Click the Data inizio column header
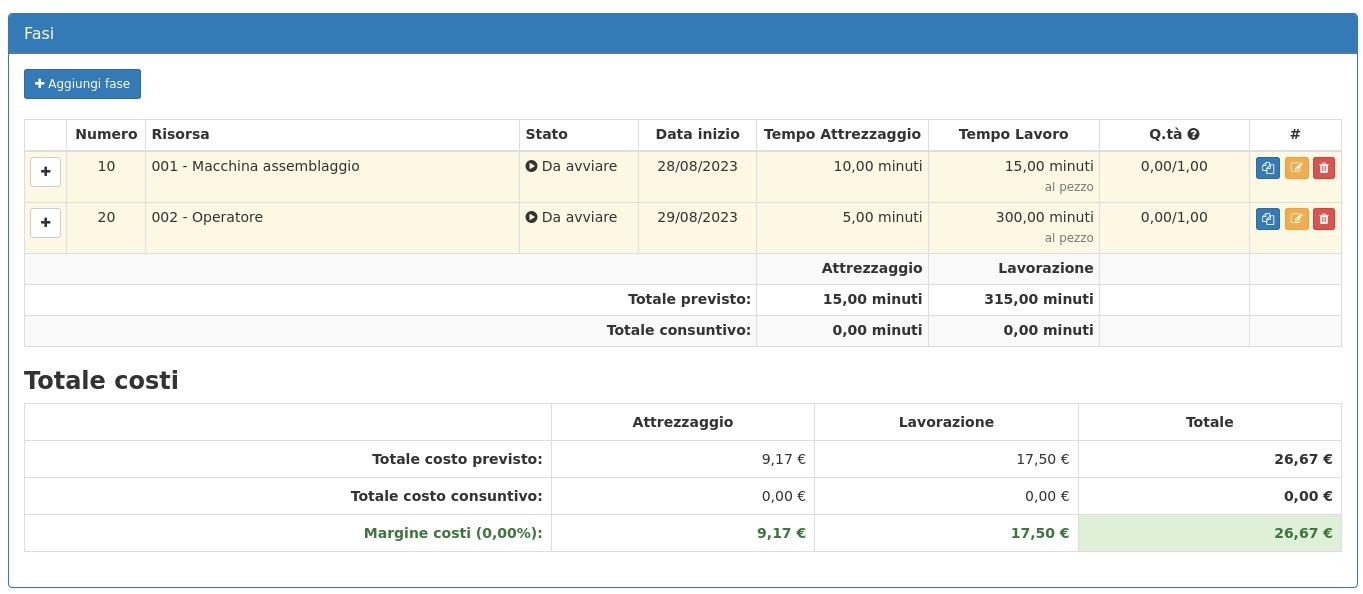This screenshot has height=594, width=1363. (x=697, y=135)
